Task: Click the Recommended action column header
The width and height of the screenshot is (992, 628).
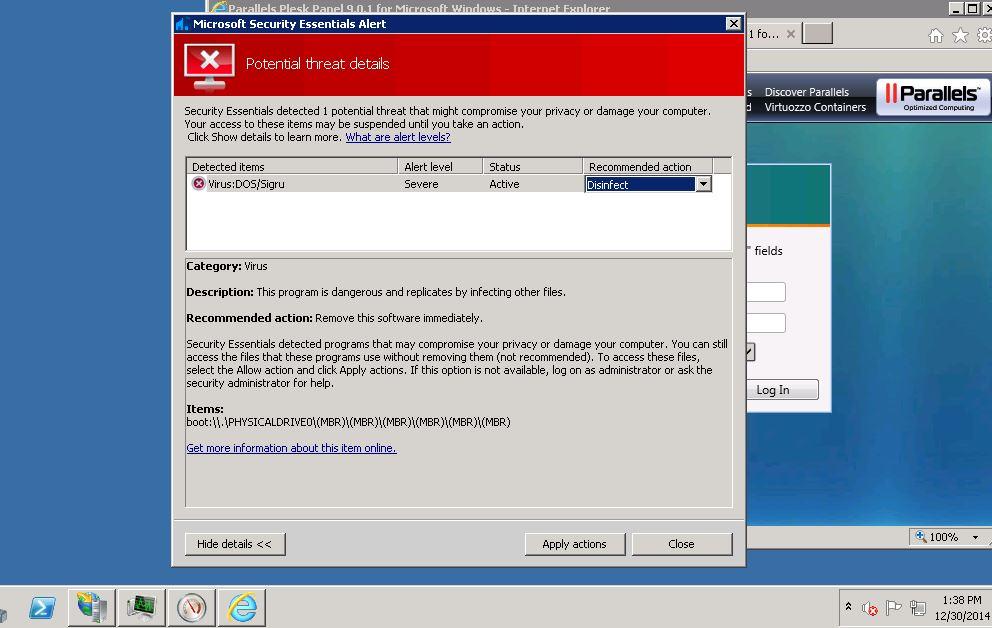Action: pos(648,166)
